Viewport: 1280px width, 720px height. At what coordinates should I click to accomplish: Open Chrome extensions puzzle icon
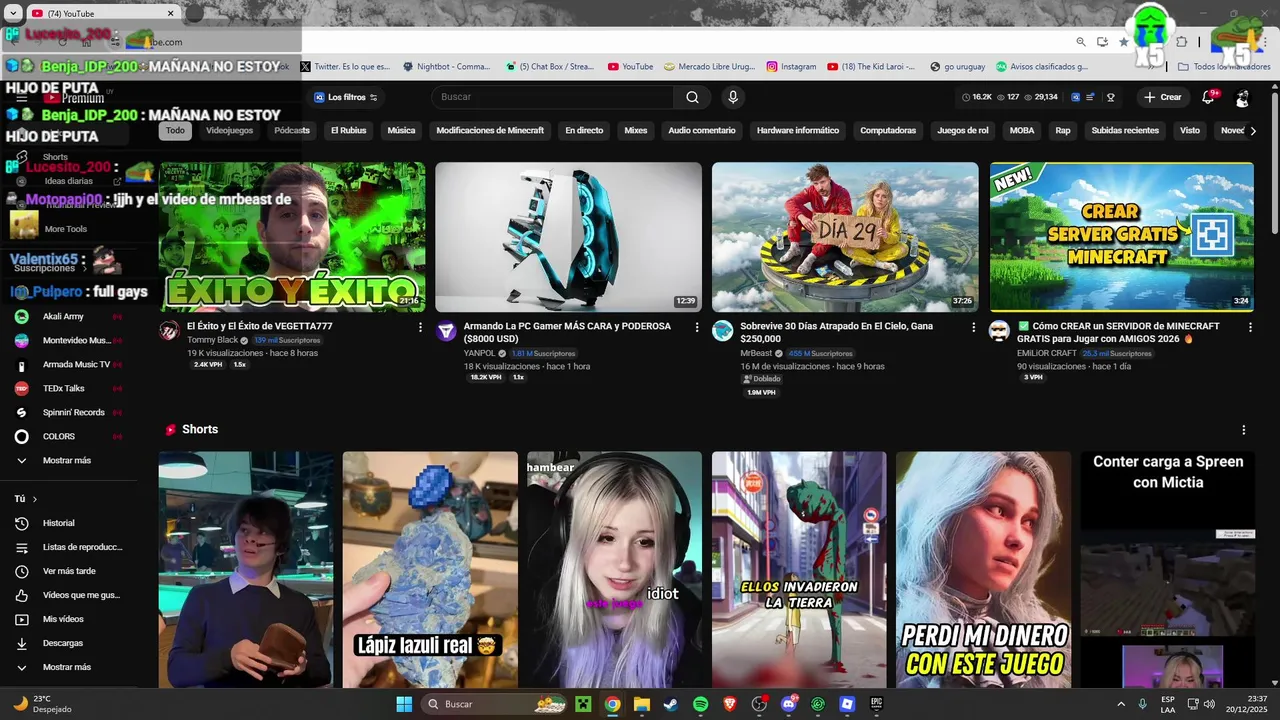click(x=1182, y=42)
